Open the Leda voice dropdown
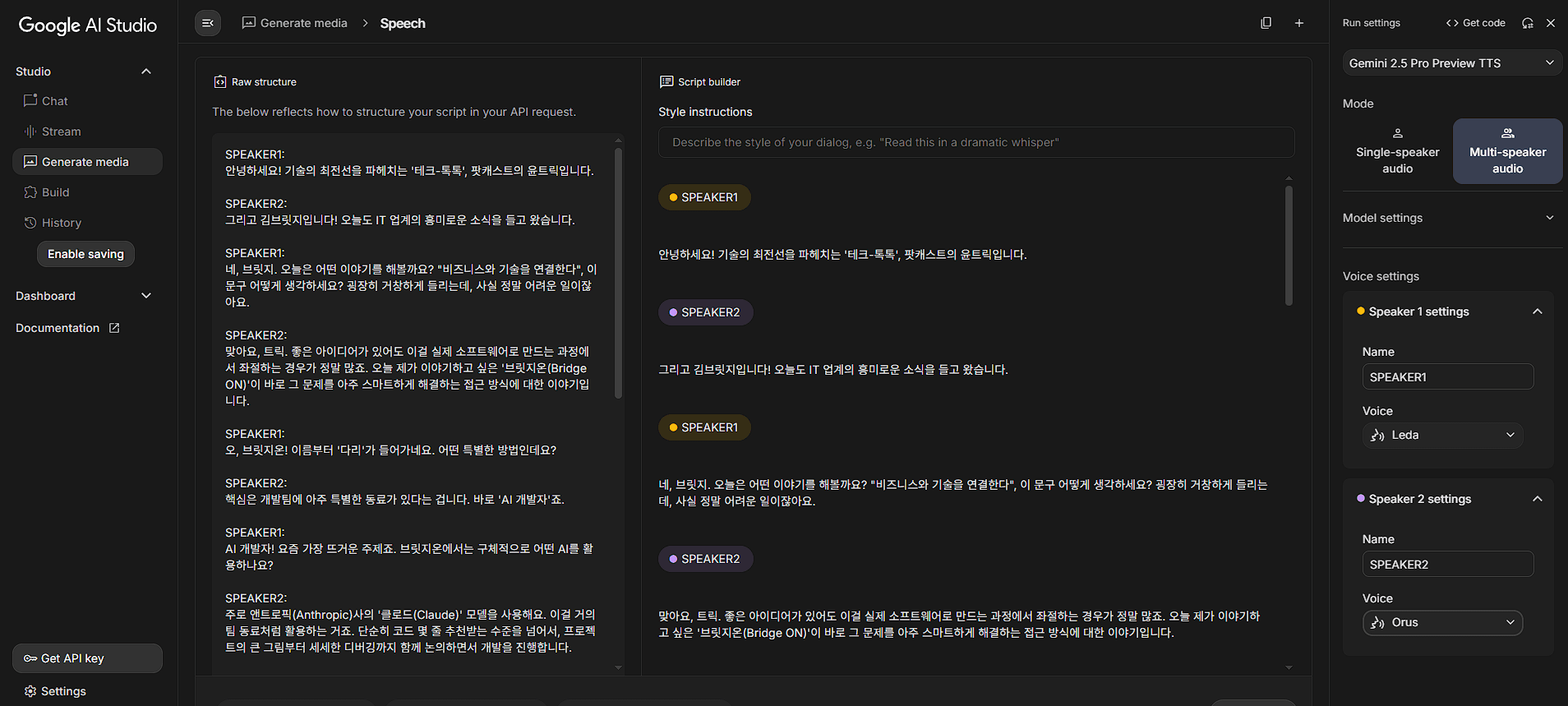The image size is (1568, 706). [1442, 435]
